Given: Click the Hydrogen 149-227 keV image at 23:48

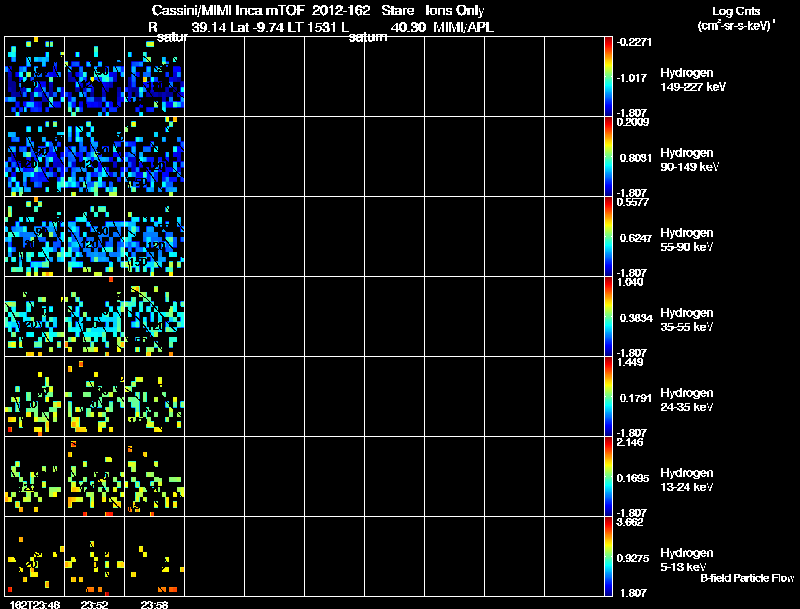Looking at the screenshot, I should [35, 77].
